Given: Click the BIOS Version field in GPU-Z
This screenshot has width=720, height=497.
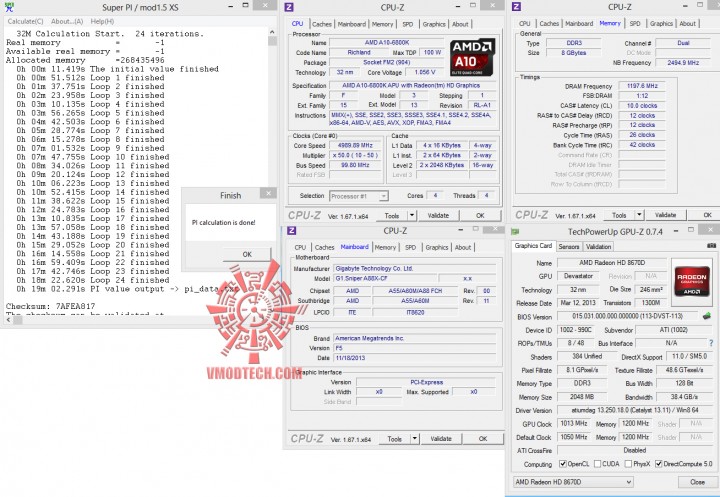Looking at the screenshot, I should (628, 316).
